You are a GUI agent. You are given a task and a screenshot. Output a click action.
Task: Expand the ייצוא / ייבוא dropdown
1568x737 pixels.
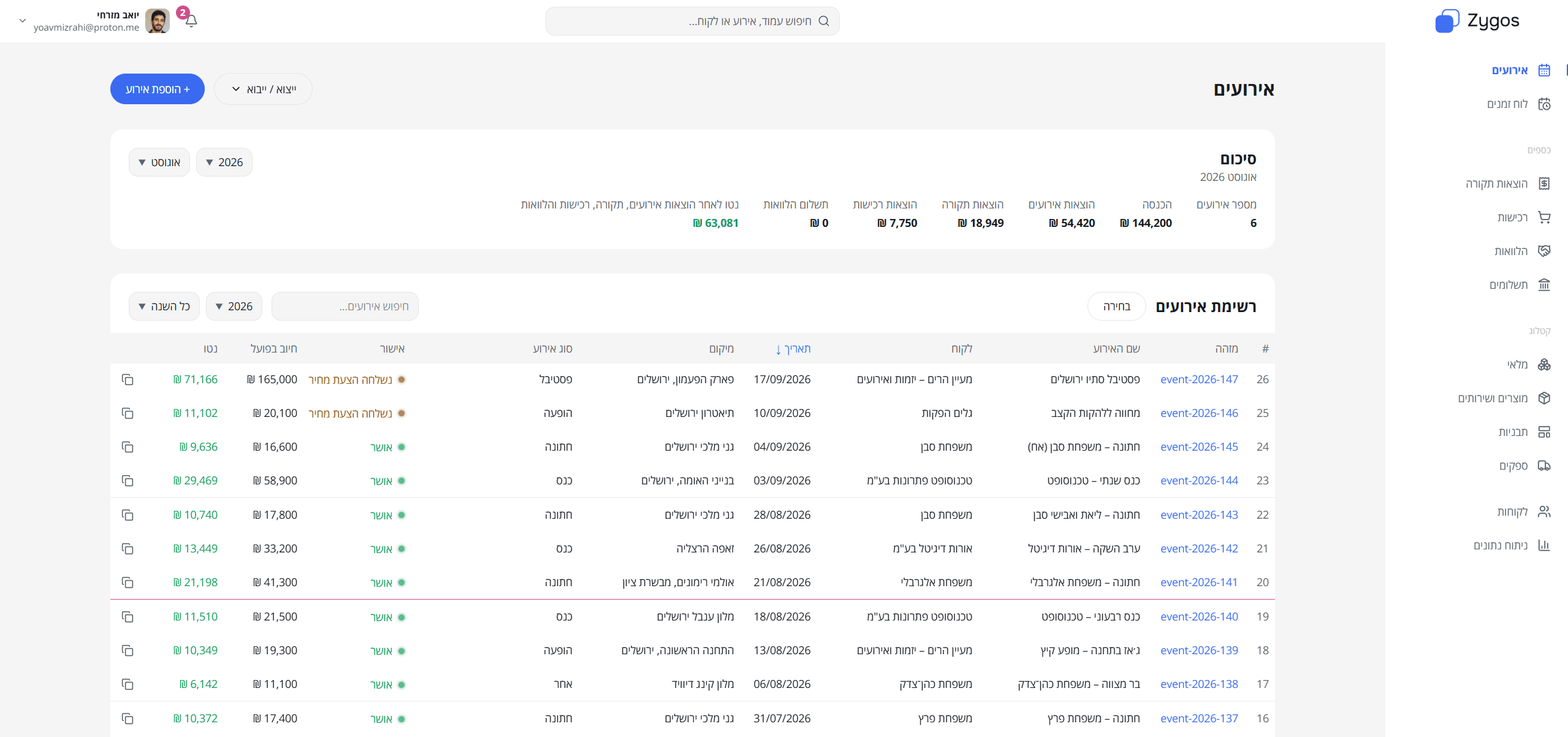(x=263, y=89)
